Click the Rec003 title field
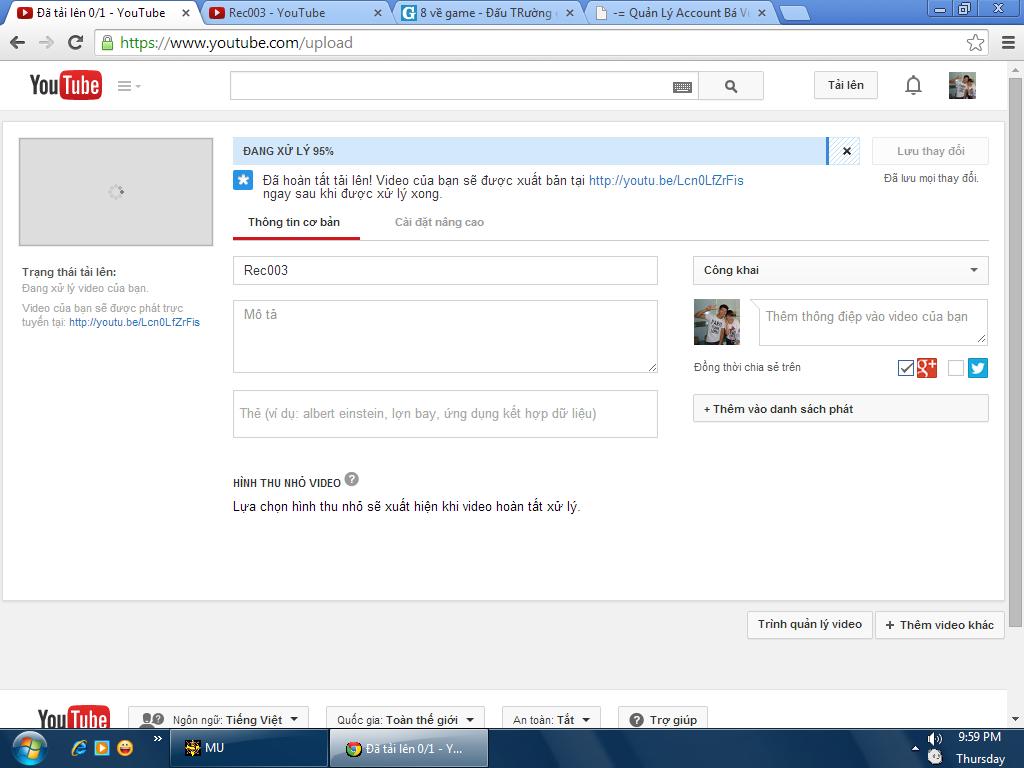The image size is (1024, 768). point(445,270)
